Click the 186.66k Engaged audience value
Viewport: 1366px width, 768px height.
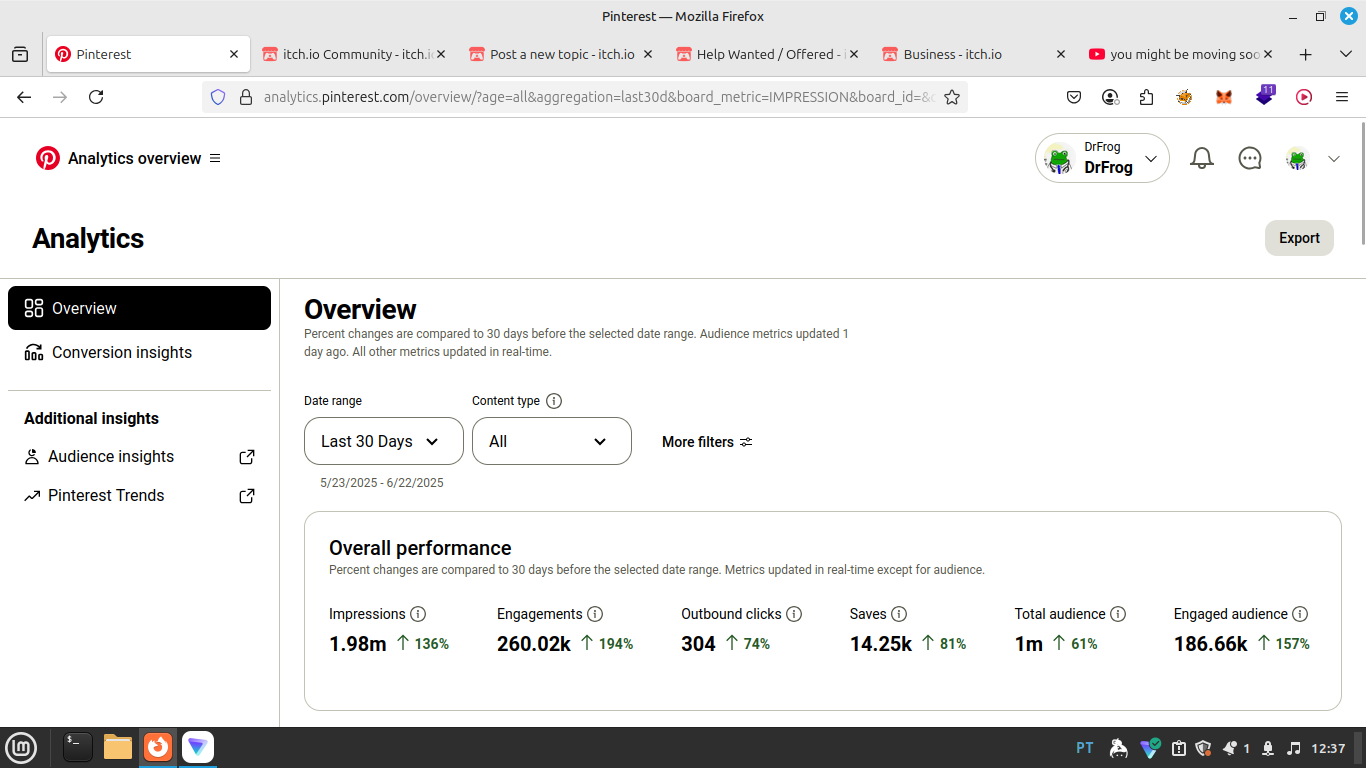click(x=1211, y=644)
